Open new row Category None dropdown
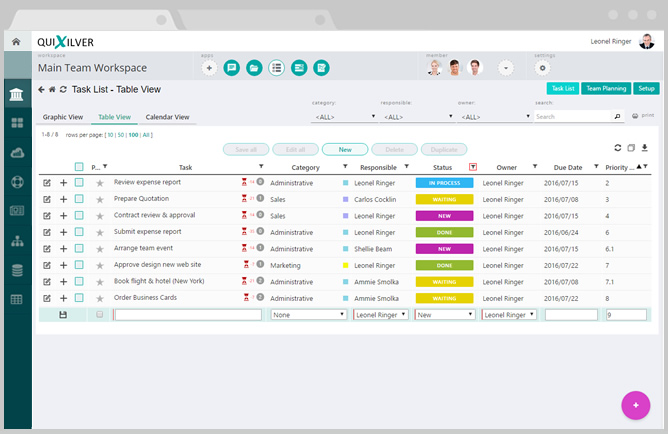Viewport: 668px width, 434px height. 308,315
